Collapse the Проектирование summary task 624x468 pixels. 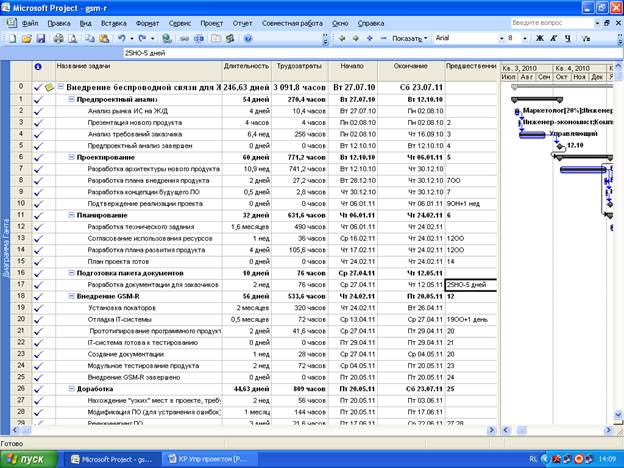pyautogui.click(x=71, y=157)
